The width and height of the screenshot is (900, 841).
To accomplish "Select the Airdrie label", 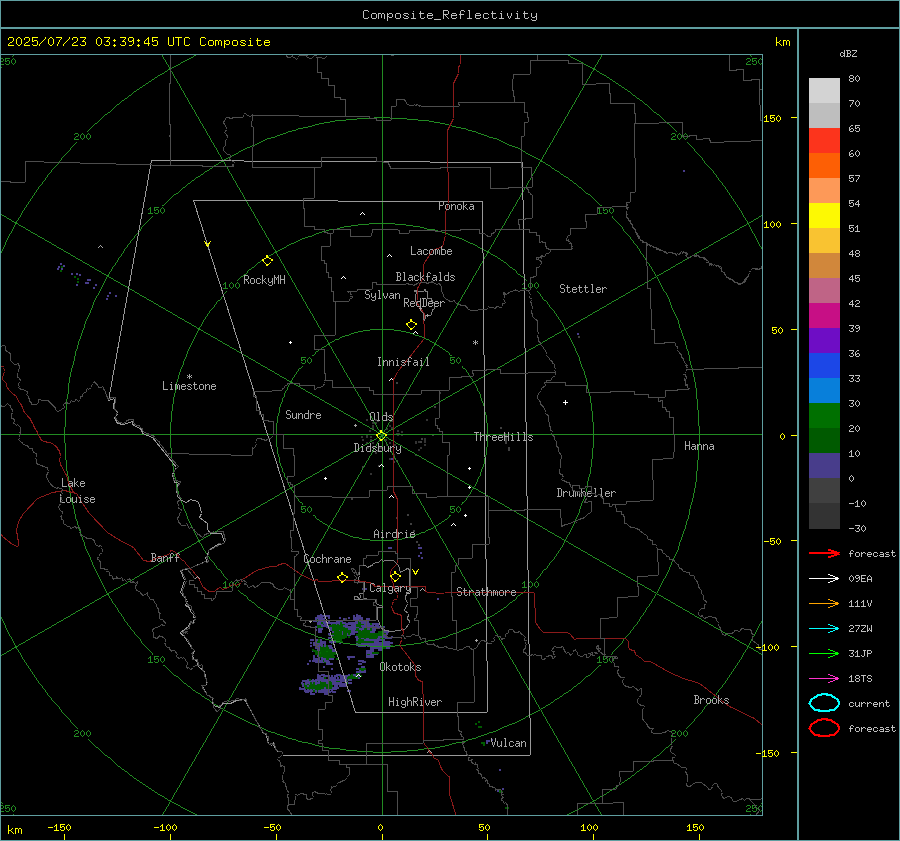I will [394, 534].
